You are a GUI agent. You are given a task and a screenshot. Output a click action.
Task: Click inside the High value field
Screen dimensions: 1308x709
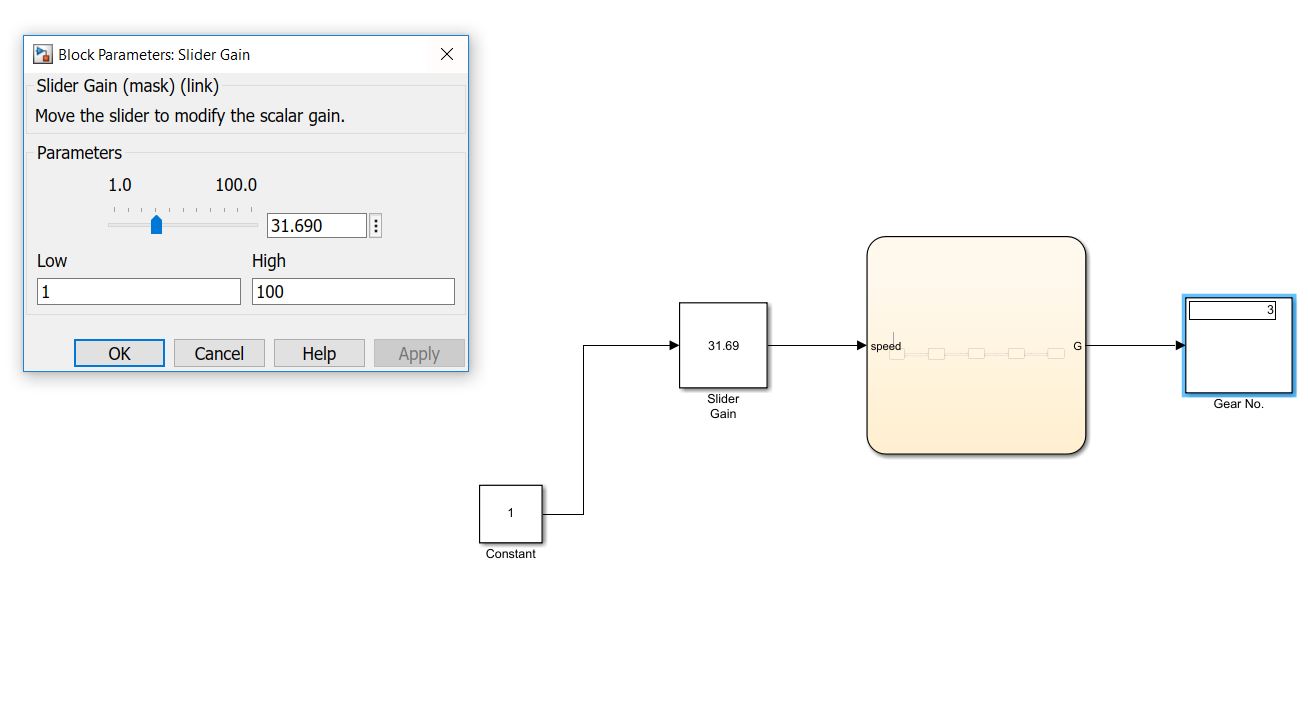click(353, 291)
